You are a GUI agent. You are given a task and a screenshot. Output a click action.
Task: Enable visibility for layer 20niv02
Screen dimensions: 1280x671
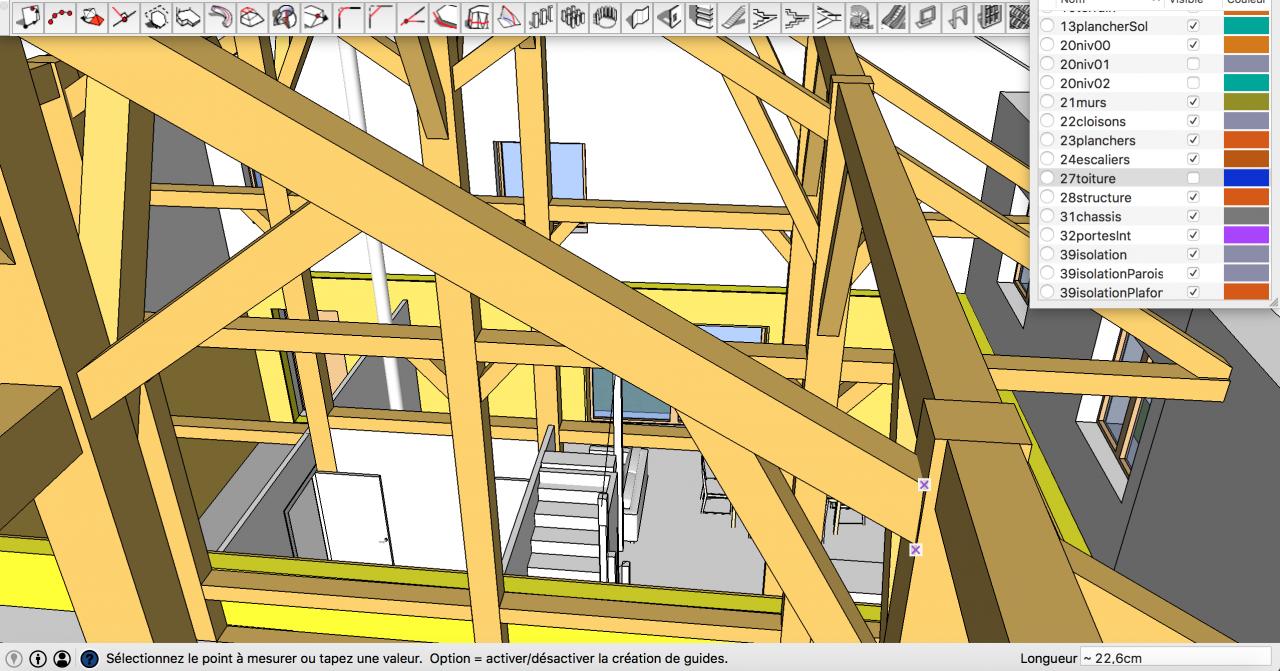pyautogui.click(x=1193, y=83)
